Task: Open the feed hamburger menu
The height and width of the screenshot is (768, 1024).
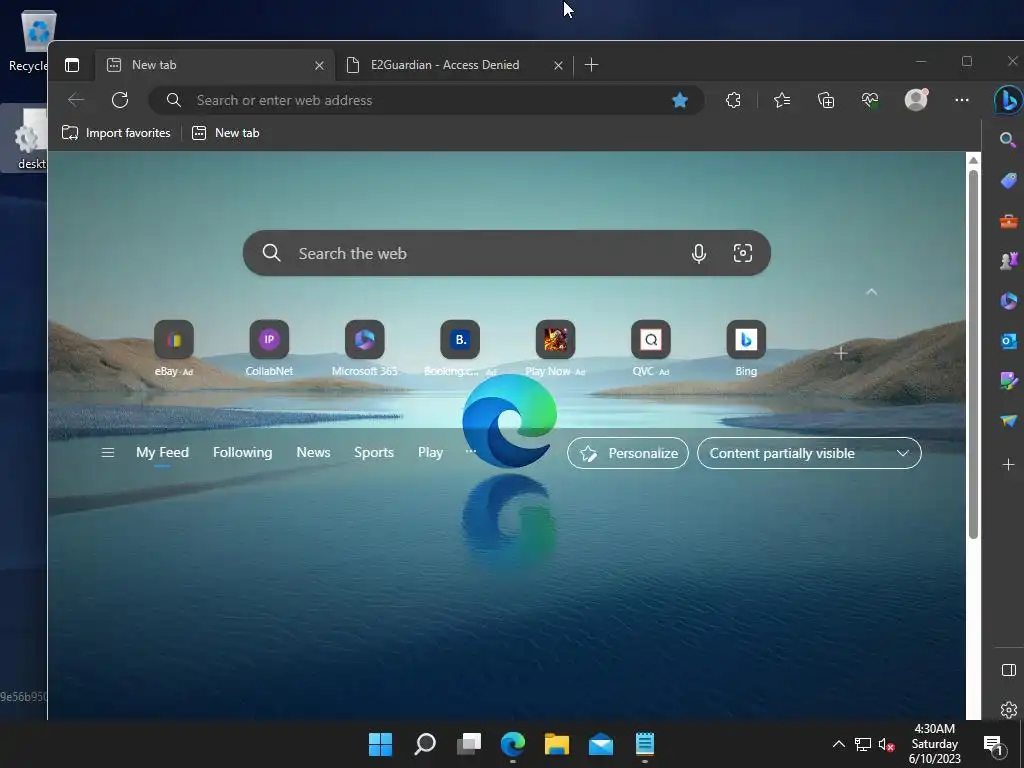Action: [108, 453]
